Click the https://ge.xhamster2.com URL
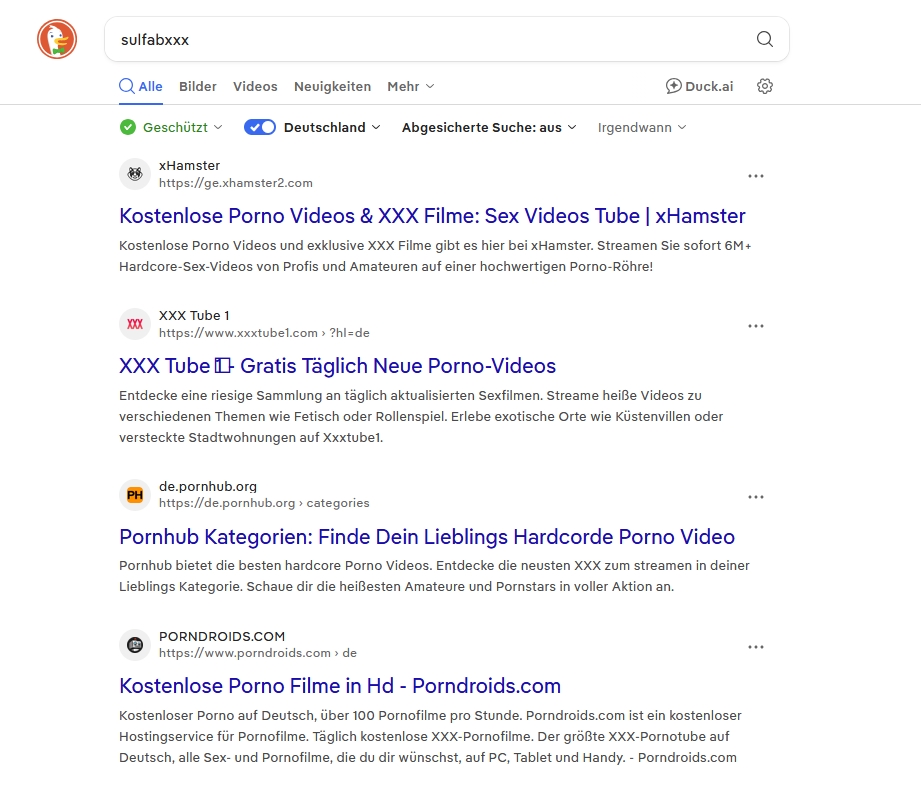Image resolution: width=921 pixels, height=795 pixels. (x=236, y=183)
